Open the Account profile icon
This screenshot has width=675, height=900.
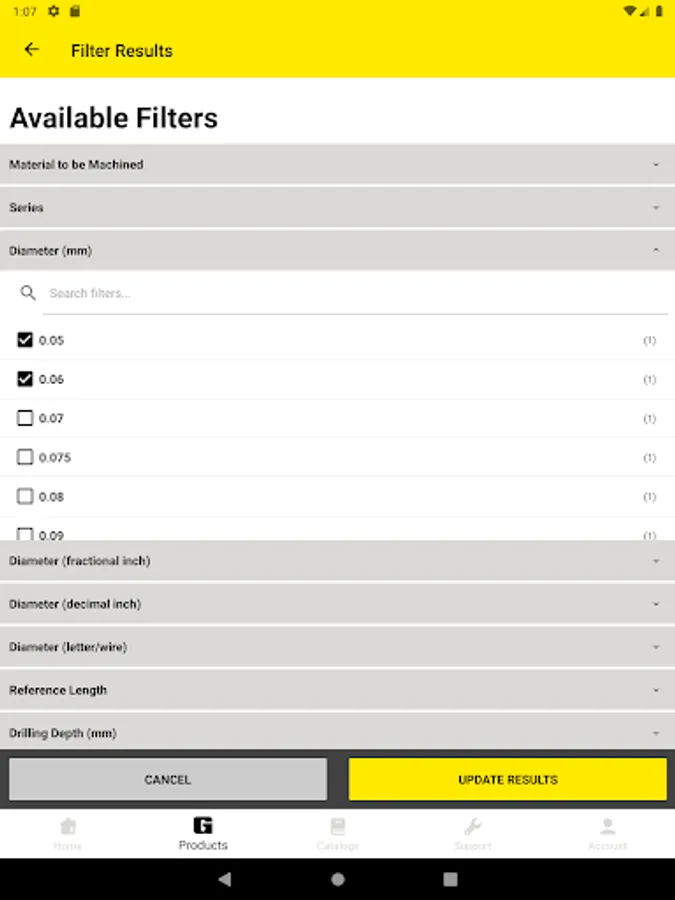[x=607, y=827]
